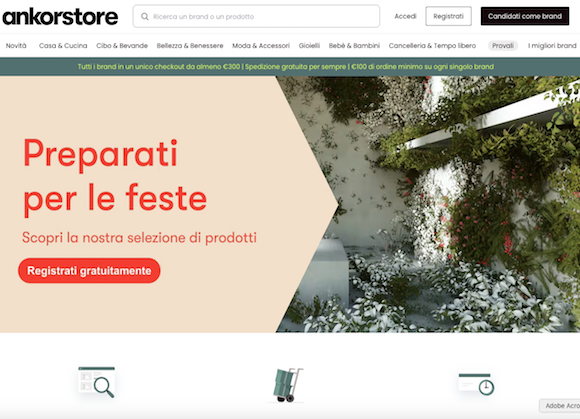Image resolution: width=580 pixels, height=419 pixels.
Task: Go to Moda & Accessori category
Action: 261,45
